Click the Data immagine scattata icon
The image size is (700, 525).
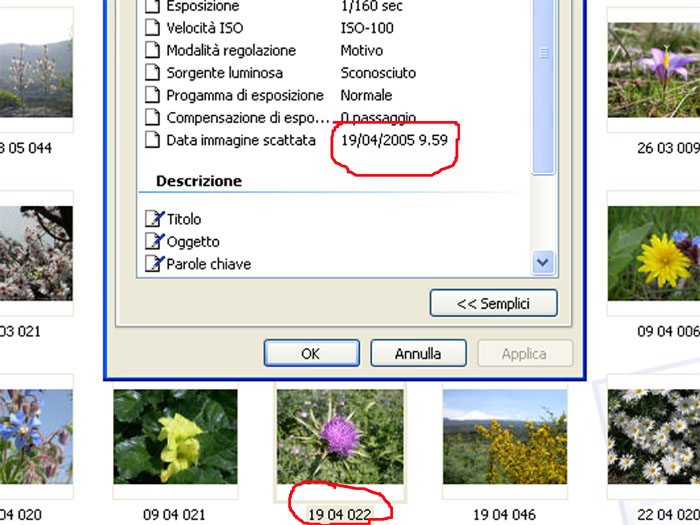[x=153, y=141]
